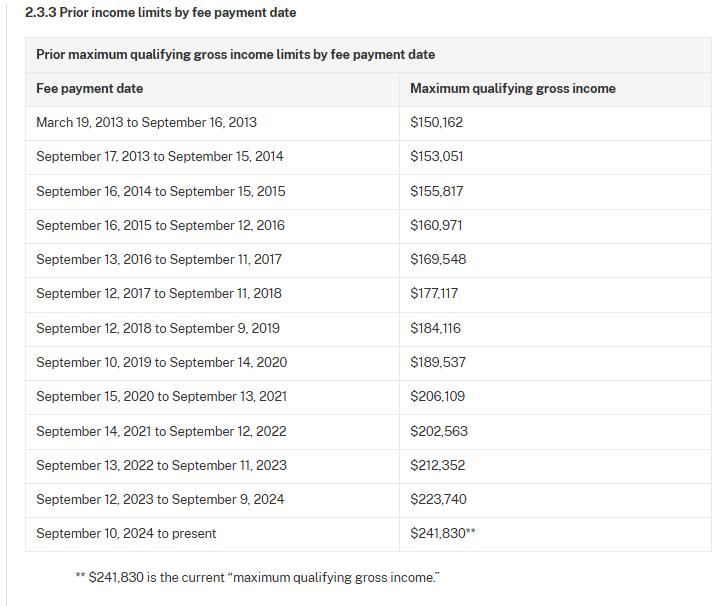Click the Fee payment date column header
Image resolution: width=722 pixels, height=606 pixels.
[89, 88]
